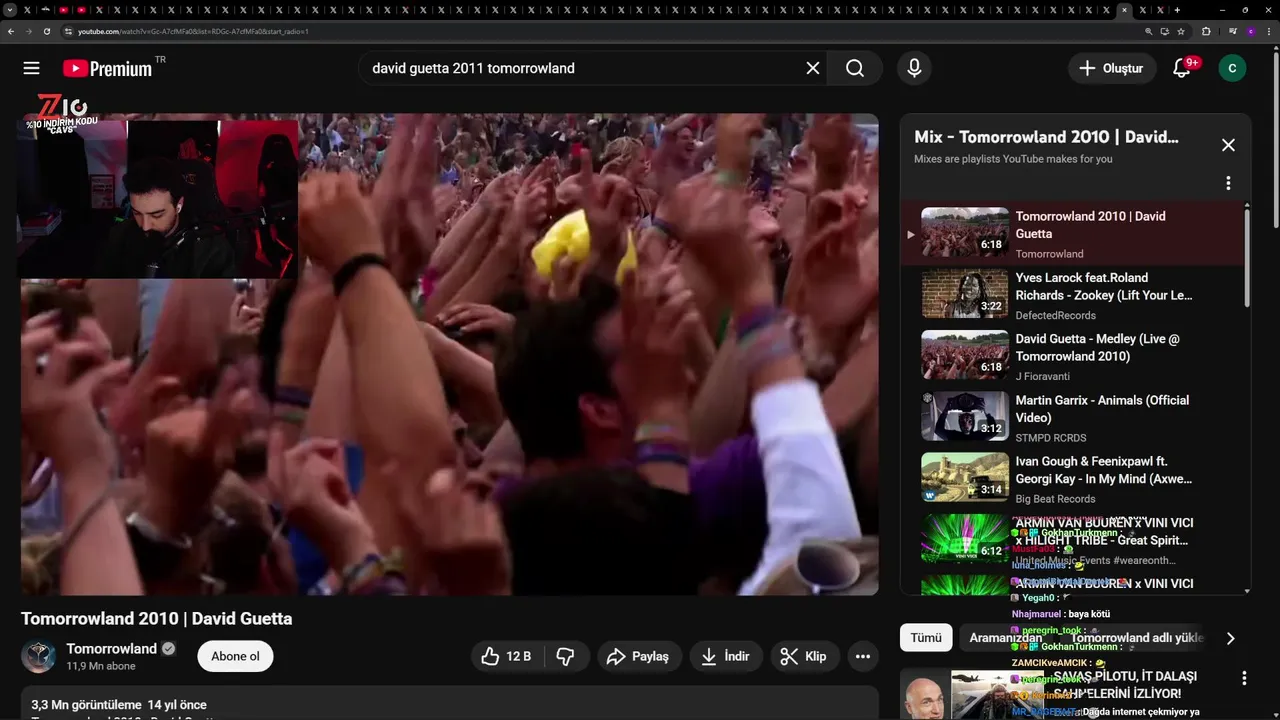Image resolution: width=1280 pixels, height=720 pixels.
Task: Open more video actions menu
Action: click(x=863, y=656)
